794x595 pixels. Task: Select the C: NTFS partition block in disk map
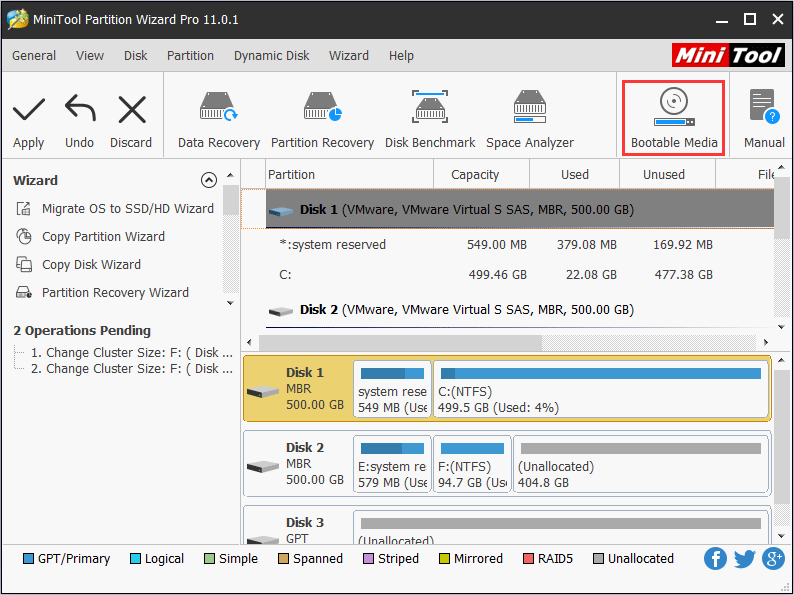click(600, 390)
